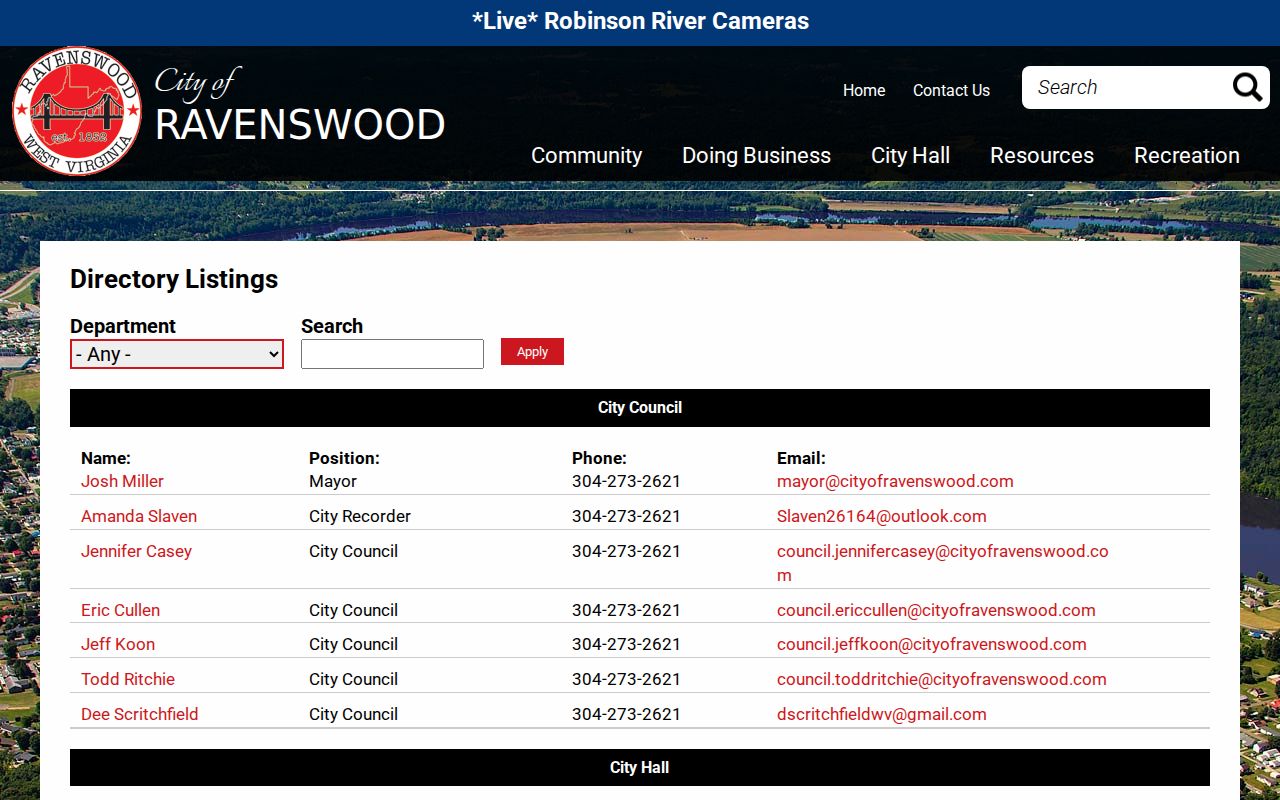
Task: Click the Email: column header
Action: 801,458
